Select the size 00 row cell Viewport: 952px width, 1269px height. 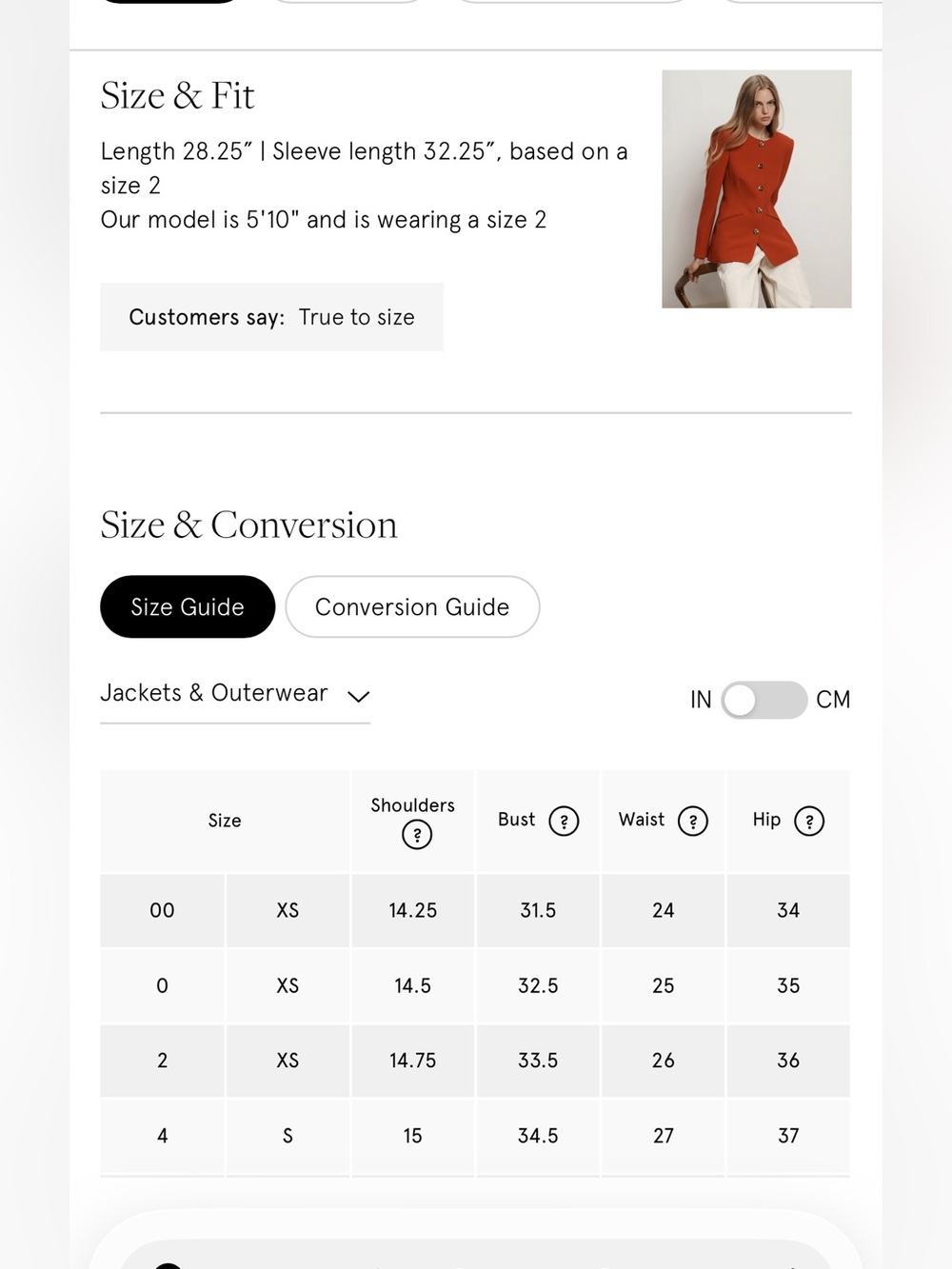point(162,910)
